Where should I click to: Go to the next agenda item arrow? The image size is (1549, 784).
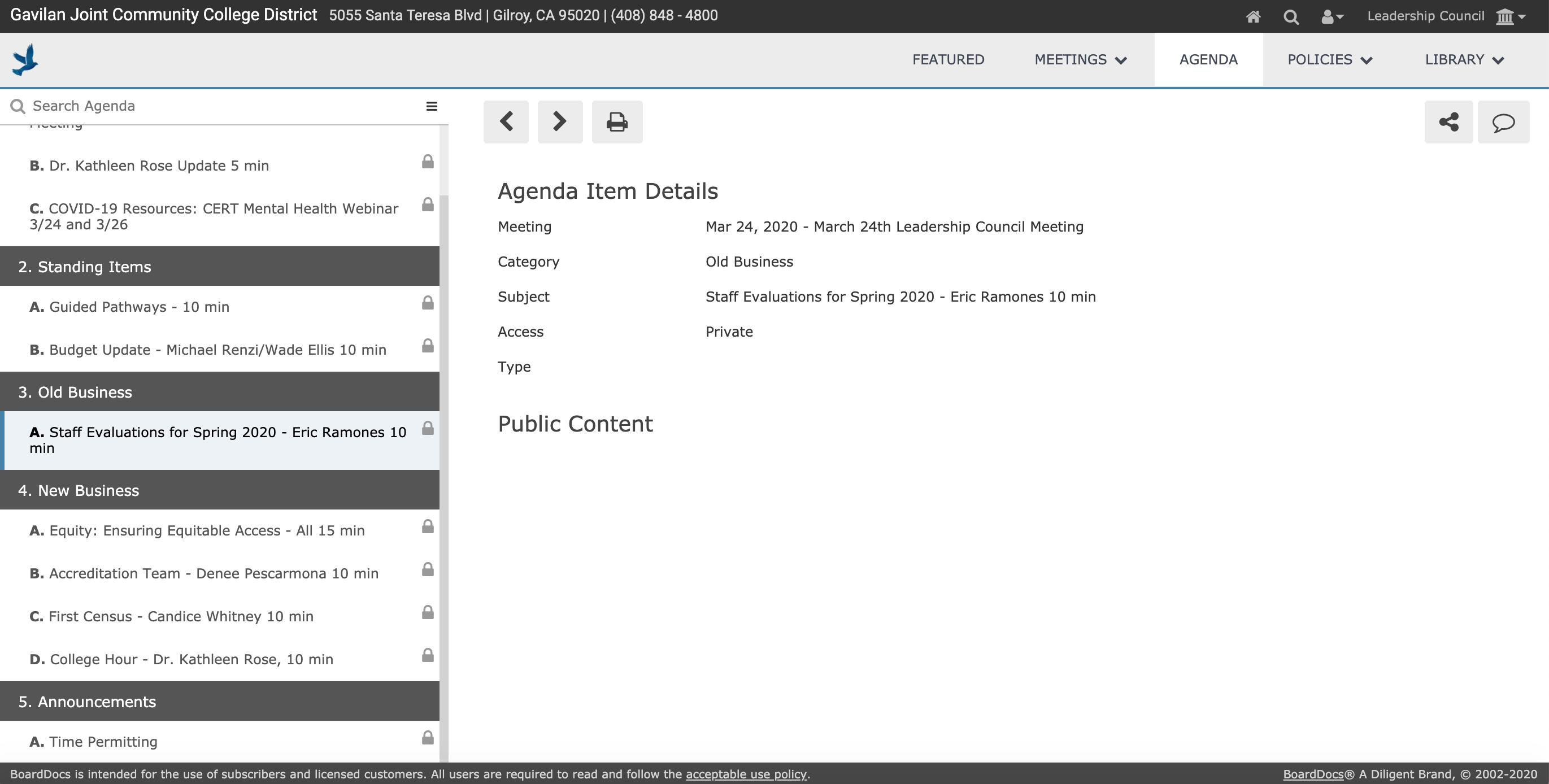(560, 121)
